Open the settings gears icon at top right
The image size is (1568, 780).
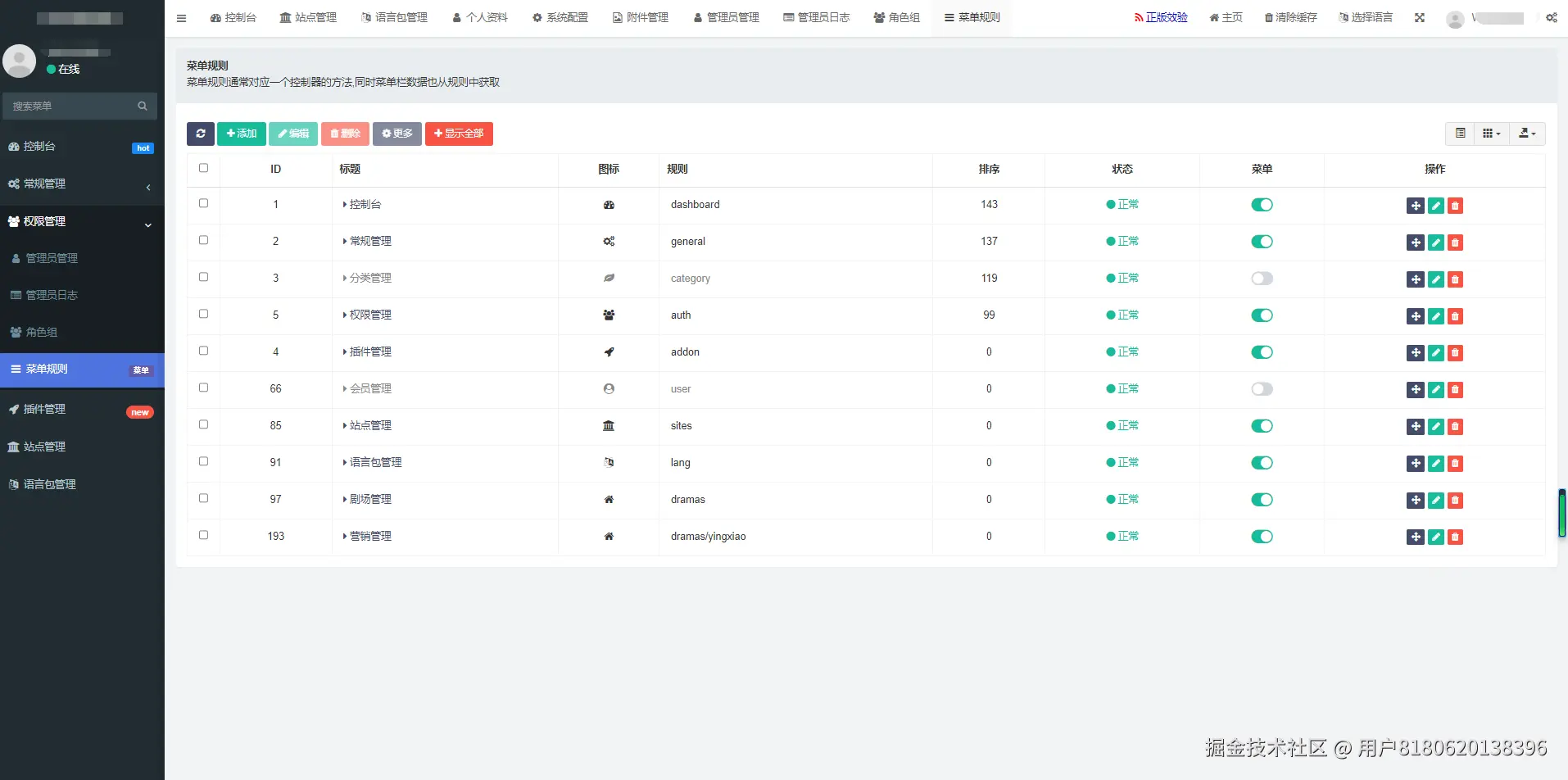1552,18
